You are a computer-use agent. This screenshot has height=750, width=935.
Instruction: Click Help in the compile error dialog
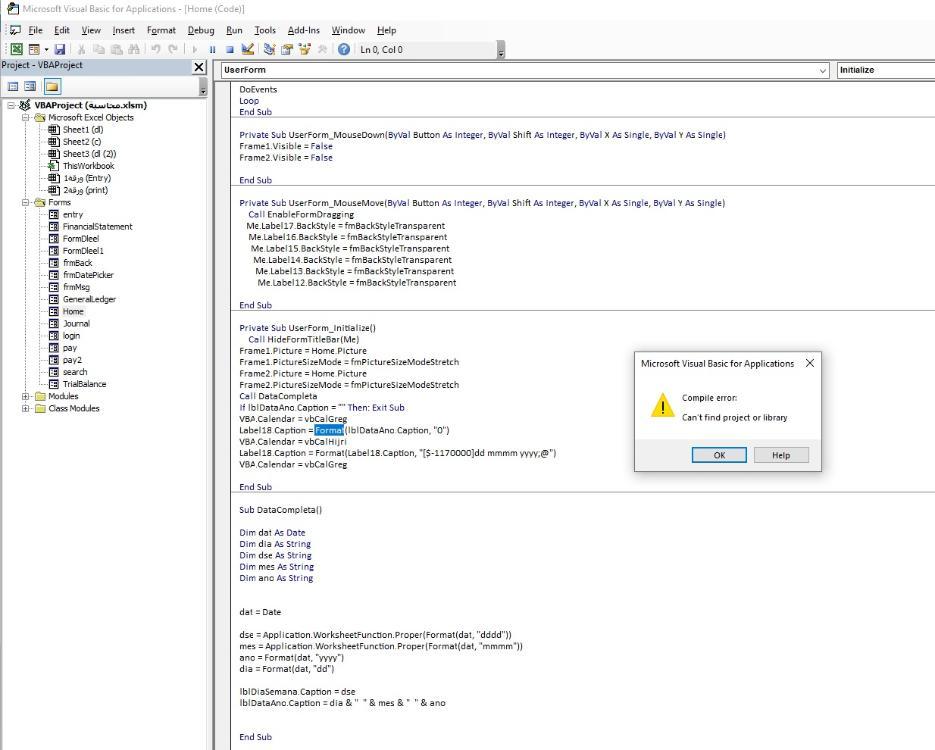[x=781, y=455]
